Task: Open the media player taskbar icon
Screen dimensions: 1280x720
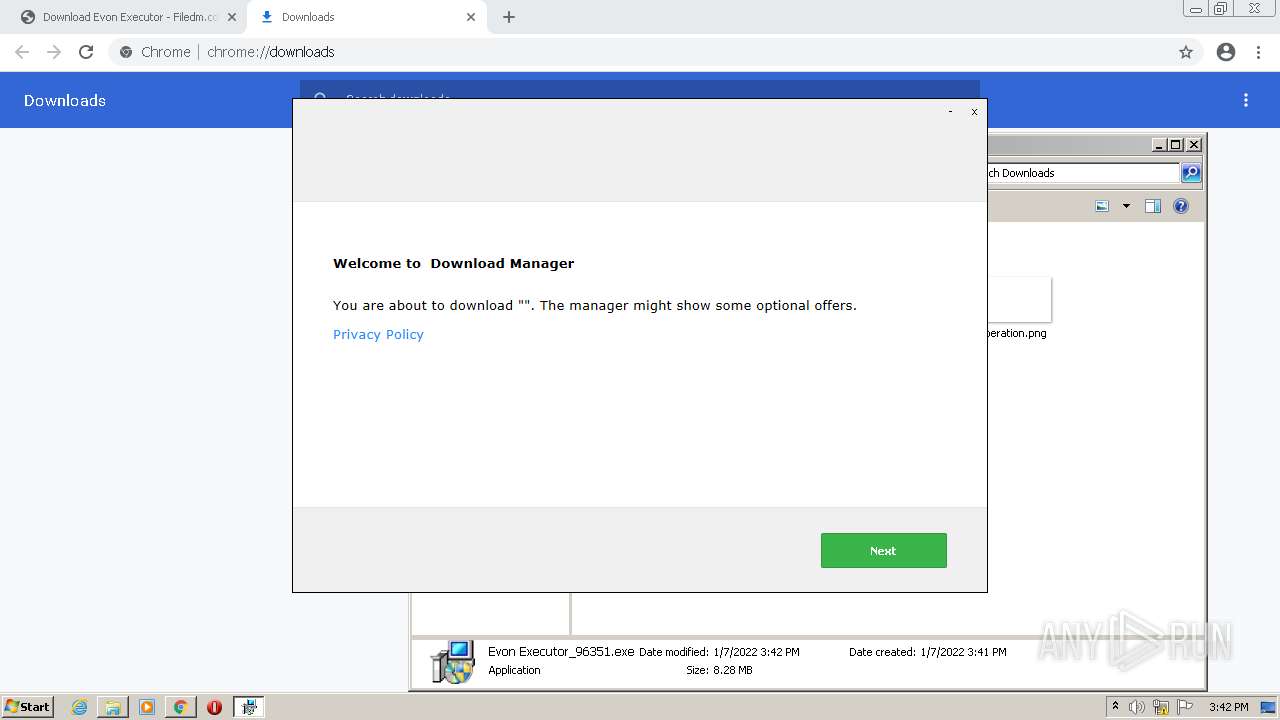Action: coord(147,707)
